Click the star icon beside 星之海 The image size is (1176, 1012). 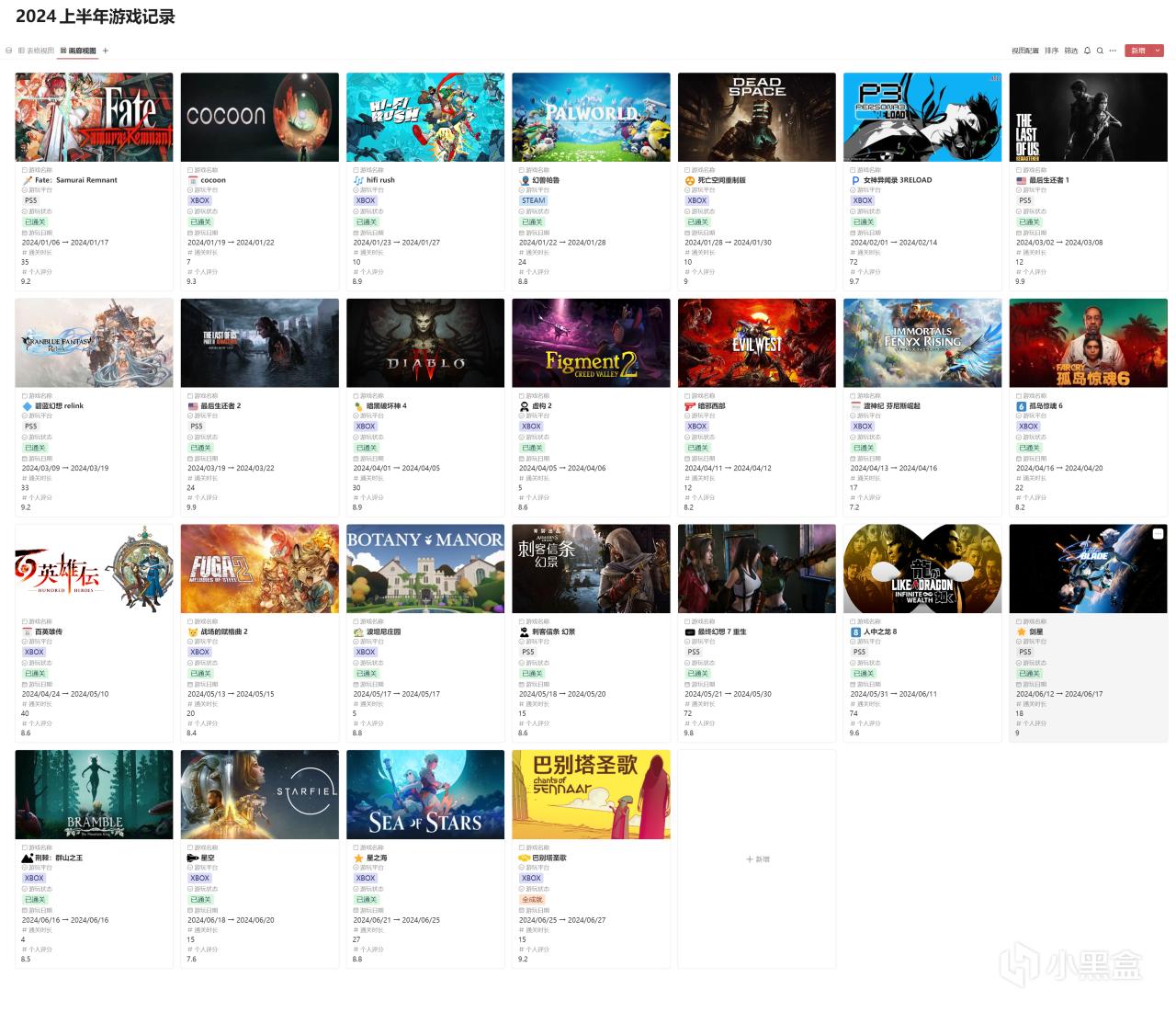pyautogui.click(x=358, y=858)
